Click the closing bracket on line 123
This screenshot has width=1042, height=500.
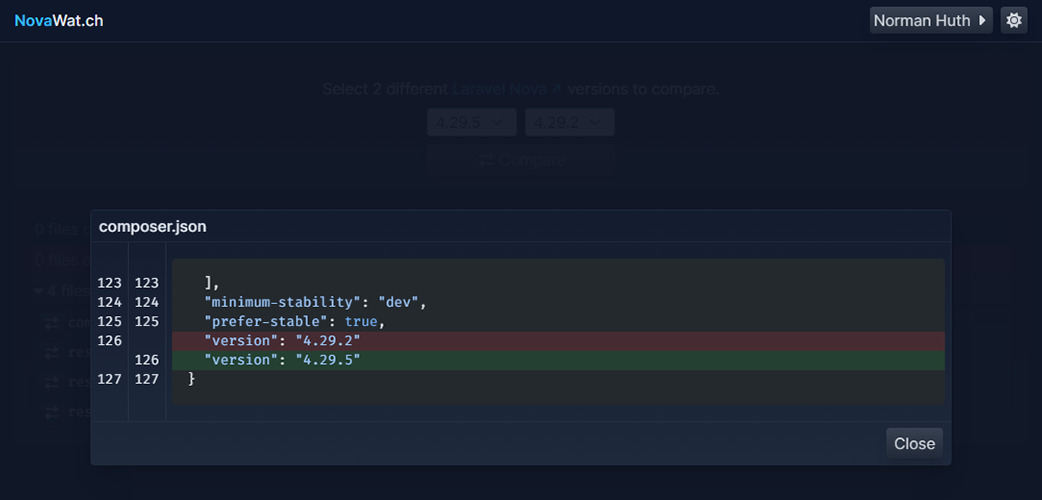point(212,284)
